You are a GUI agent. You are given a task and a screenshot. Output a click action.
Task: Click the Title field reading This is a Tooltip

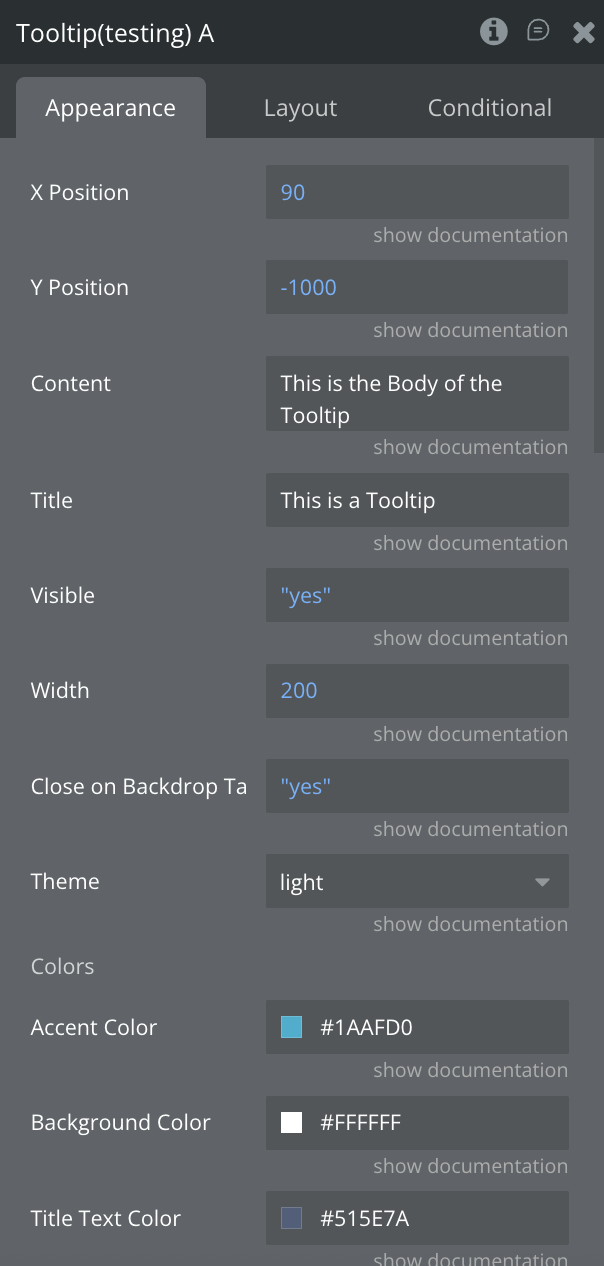tap(416, 500)
